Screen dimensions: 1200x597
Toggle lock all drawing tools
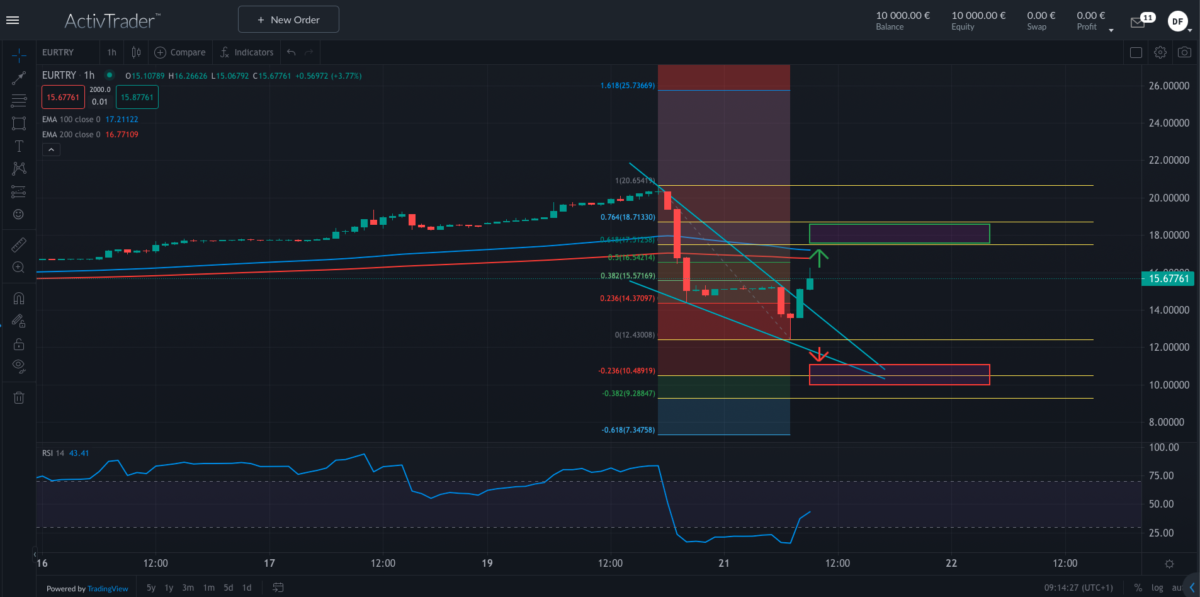(x=18, y=343)
